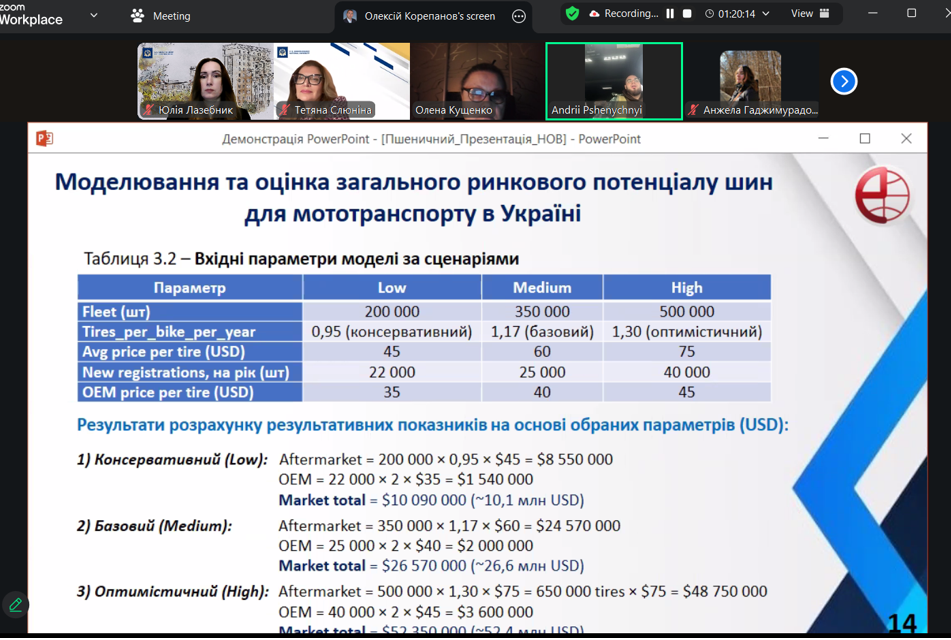The width and height of the screenshot is (951, 640).
Task: Select Andrii Pshenychnyi video thumbnail
Action: tap(614, 81)
